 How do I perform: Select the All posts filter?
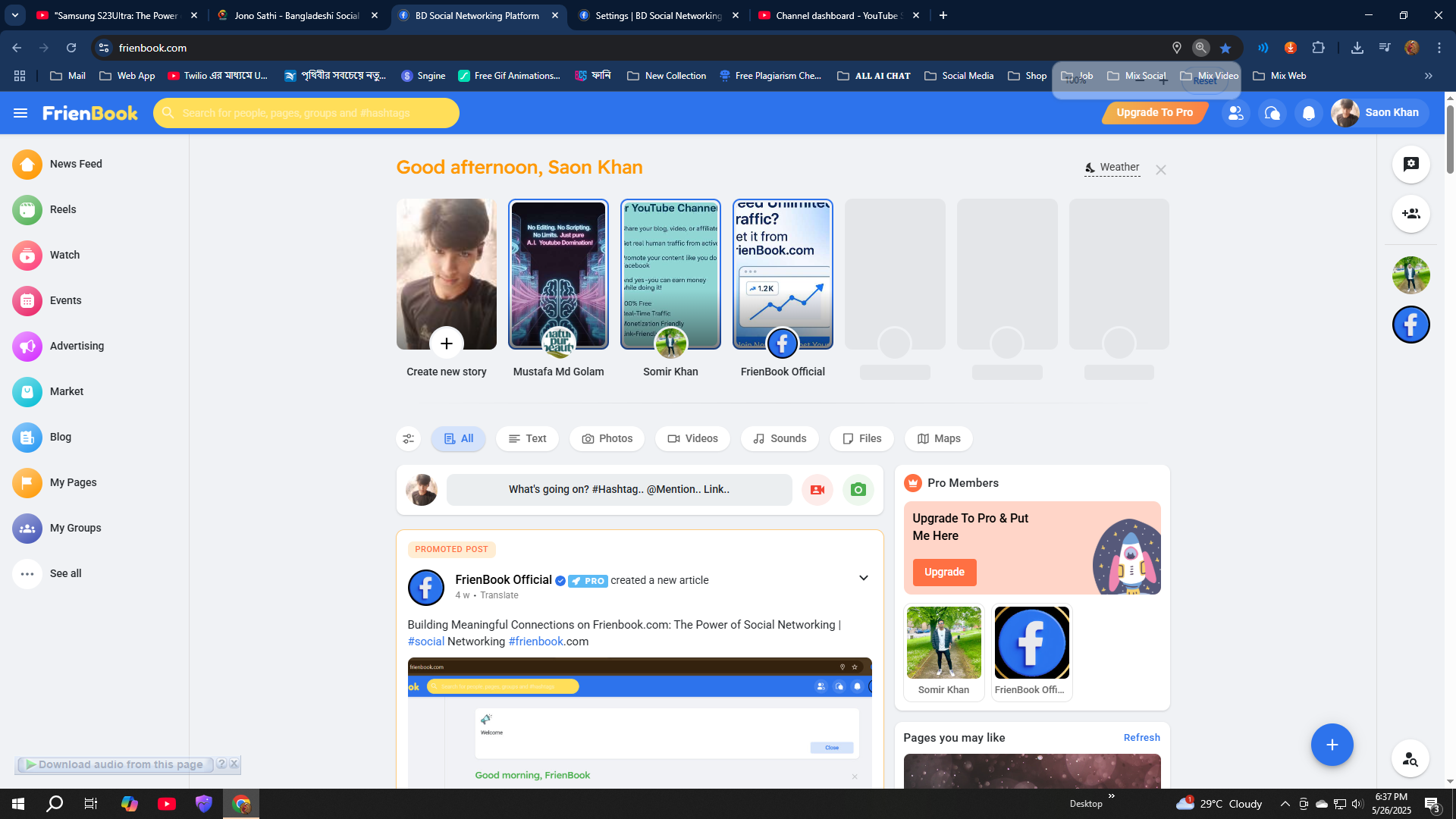click(x=458, y=438)
